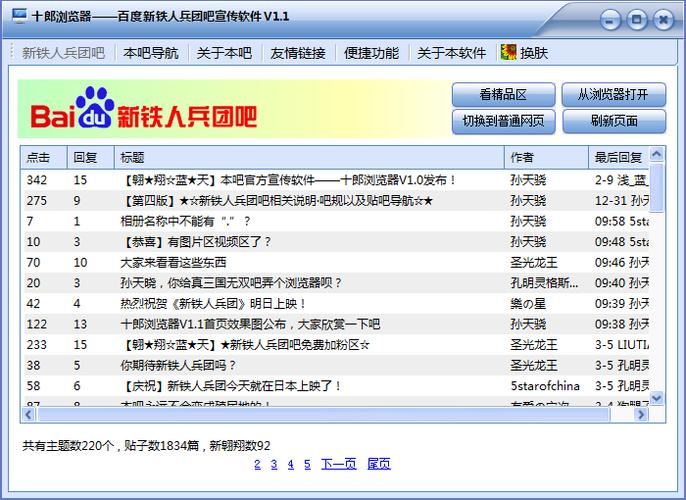
Task: Sort by the 标题 column header
Action: tap(309, 157)
